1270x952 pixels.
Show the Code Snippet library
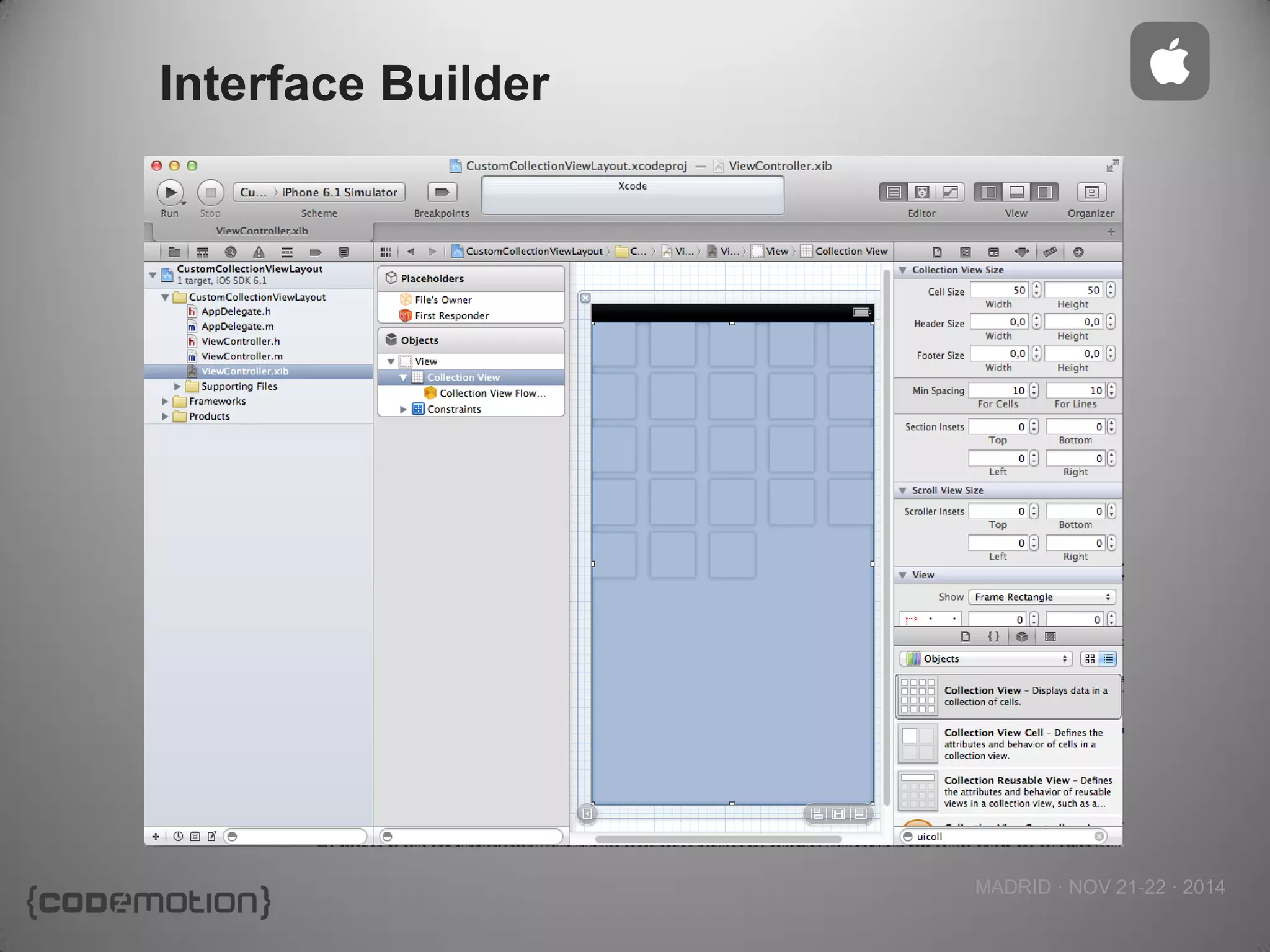993,637
